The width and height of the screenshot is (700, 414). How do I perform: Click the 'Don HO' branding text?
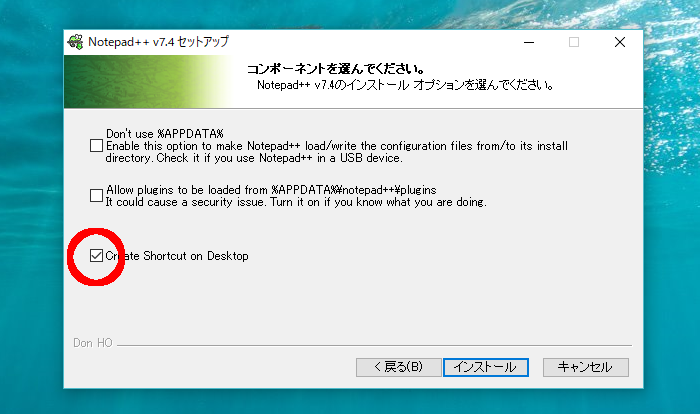(x=93, y=343)
